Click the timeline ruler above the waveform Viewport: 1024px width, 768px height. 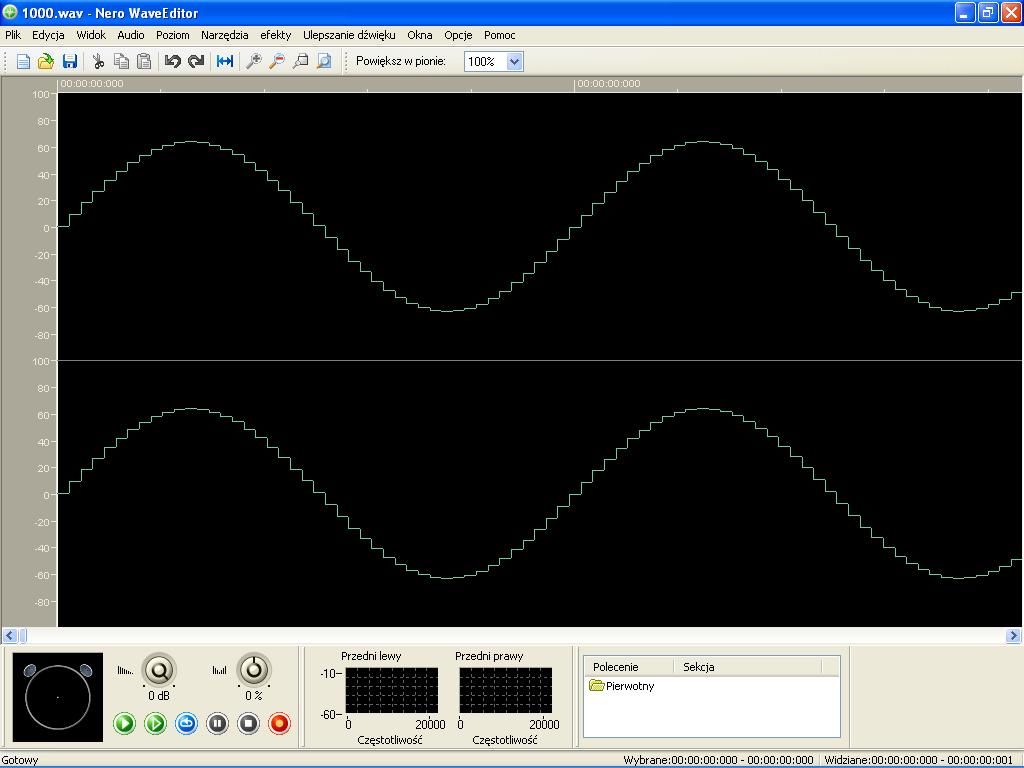[539, 84]
